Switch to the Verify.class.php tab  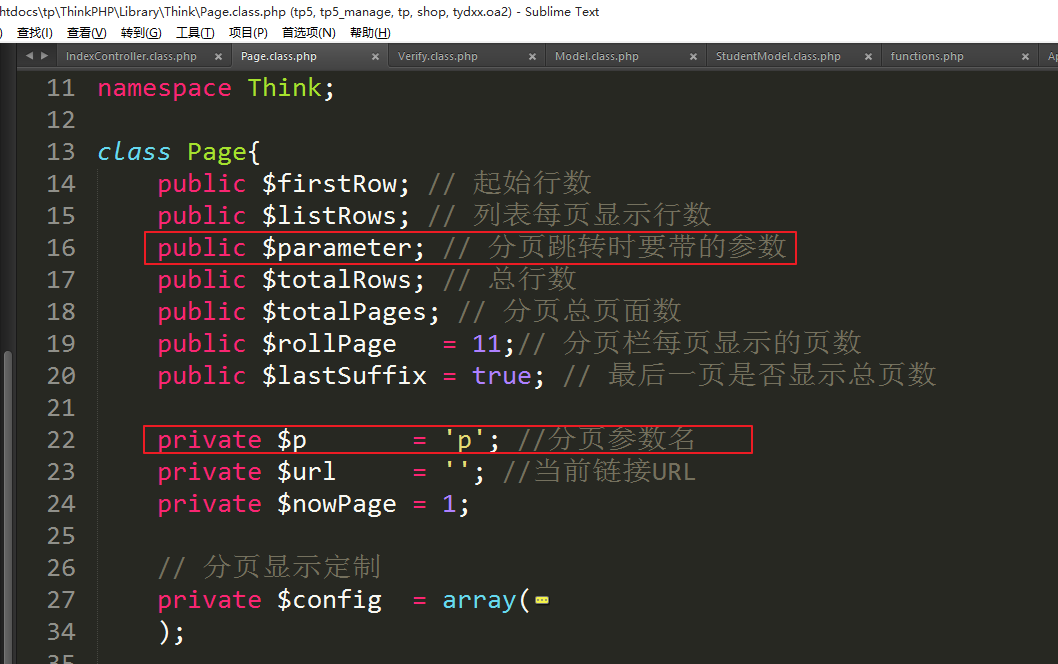click(x=437, y=57)
